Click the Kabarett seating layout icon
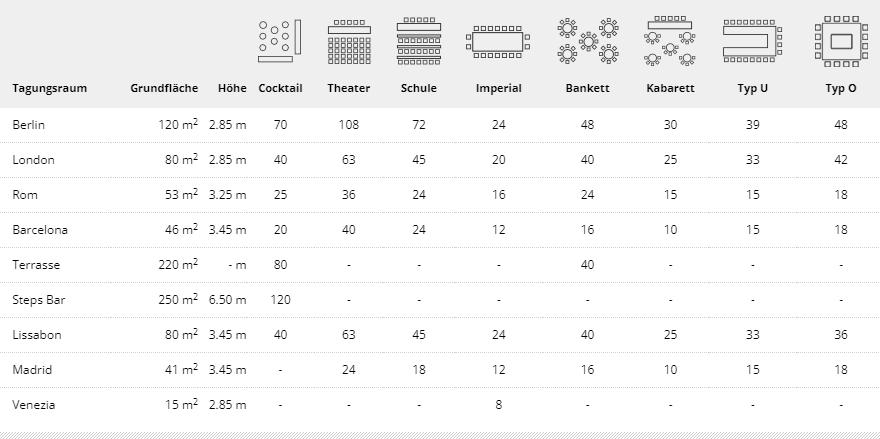The height and width of the screenshot is (439, 880). pos(670,41)
